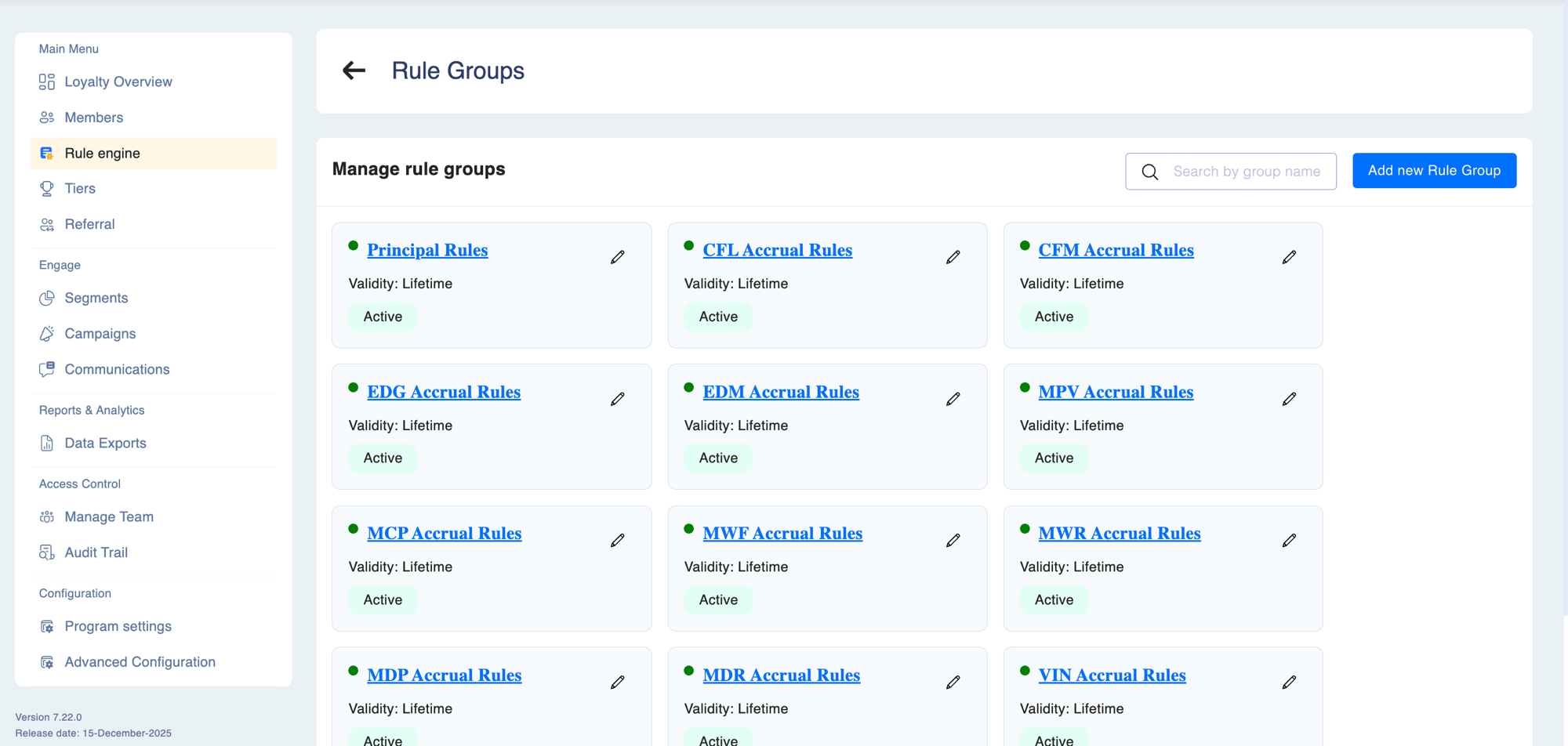Click the Active badge on Principal Rules card
Image resolution: width=1568 pixels, height=746 pixels.
tap(383, 317)
